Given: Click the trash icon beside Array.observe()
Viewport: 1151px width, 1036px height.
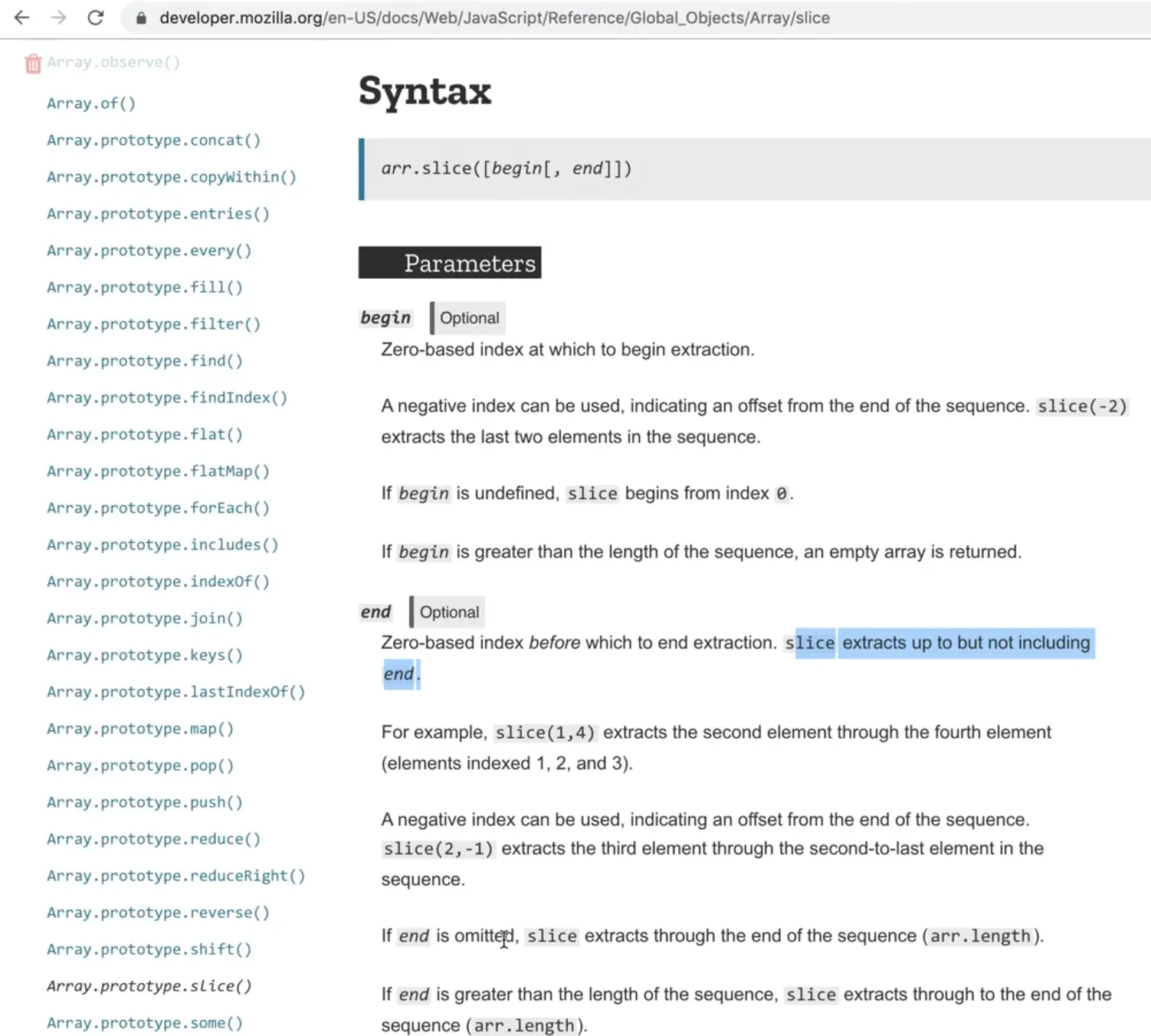Looking at the screenshot, I should tap(32, 64).
